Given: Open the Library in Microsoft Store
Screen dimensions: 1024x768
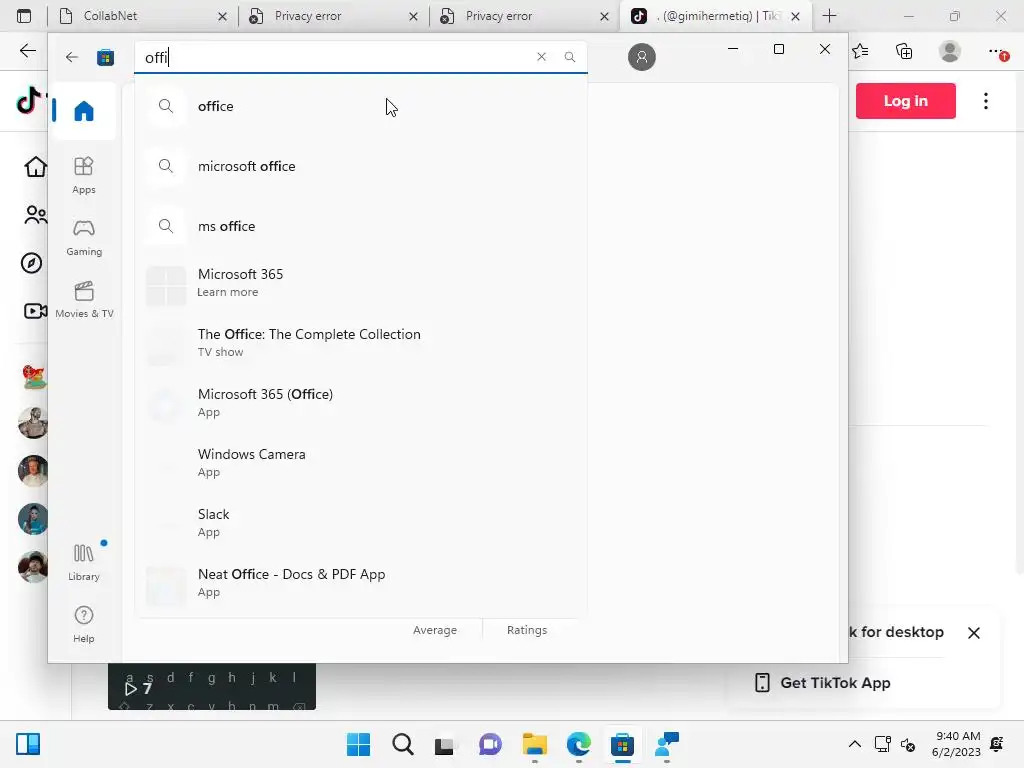Looking at the screenshot, I should coord(84,562).
